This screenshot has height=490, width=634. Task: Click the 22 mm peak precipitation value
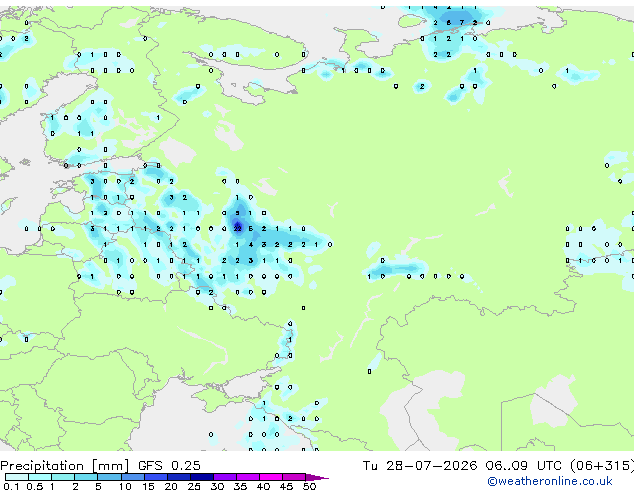(x=237, y=228)
